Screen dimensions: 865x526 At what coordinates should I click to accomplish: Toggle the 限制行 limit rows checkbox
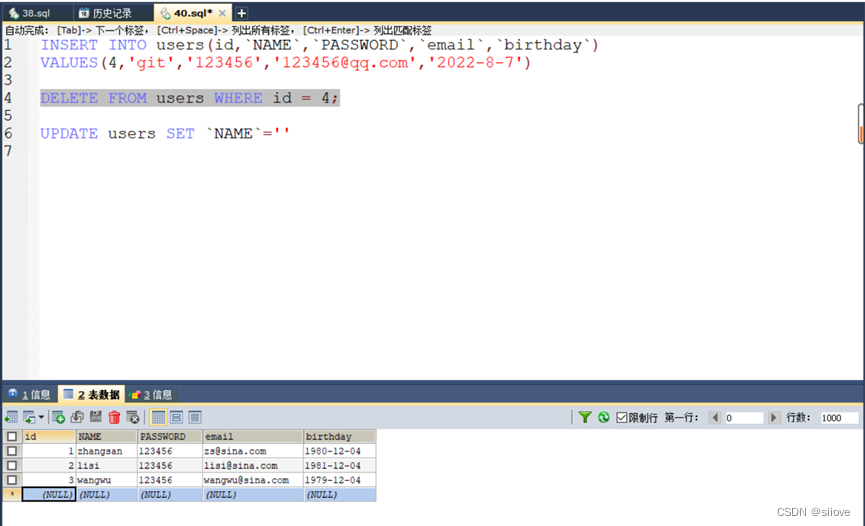[622, 417]
